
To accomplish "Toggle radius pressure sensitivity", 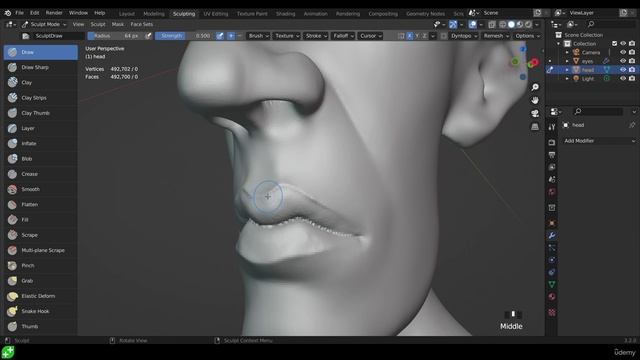I will (149, 36).
